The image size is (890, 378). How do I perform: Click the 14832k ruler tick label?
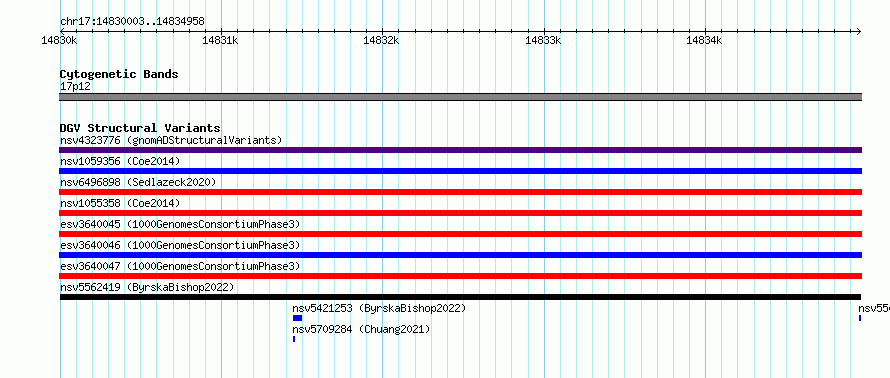tap(381, 40)
